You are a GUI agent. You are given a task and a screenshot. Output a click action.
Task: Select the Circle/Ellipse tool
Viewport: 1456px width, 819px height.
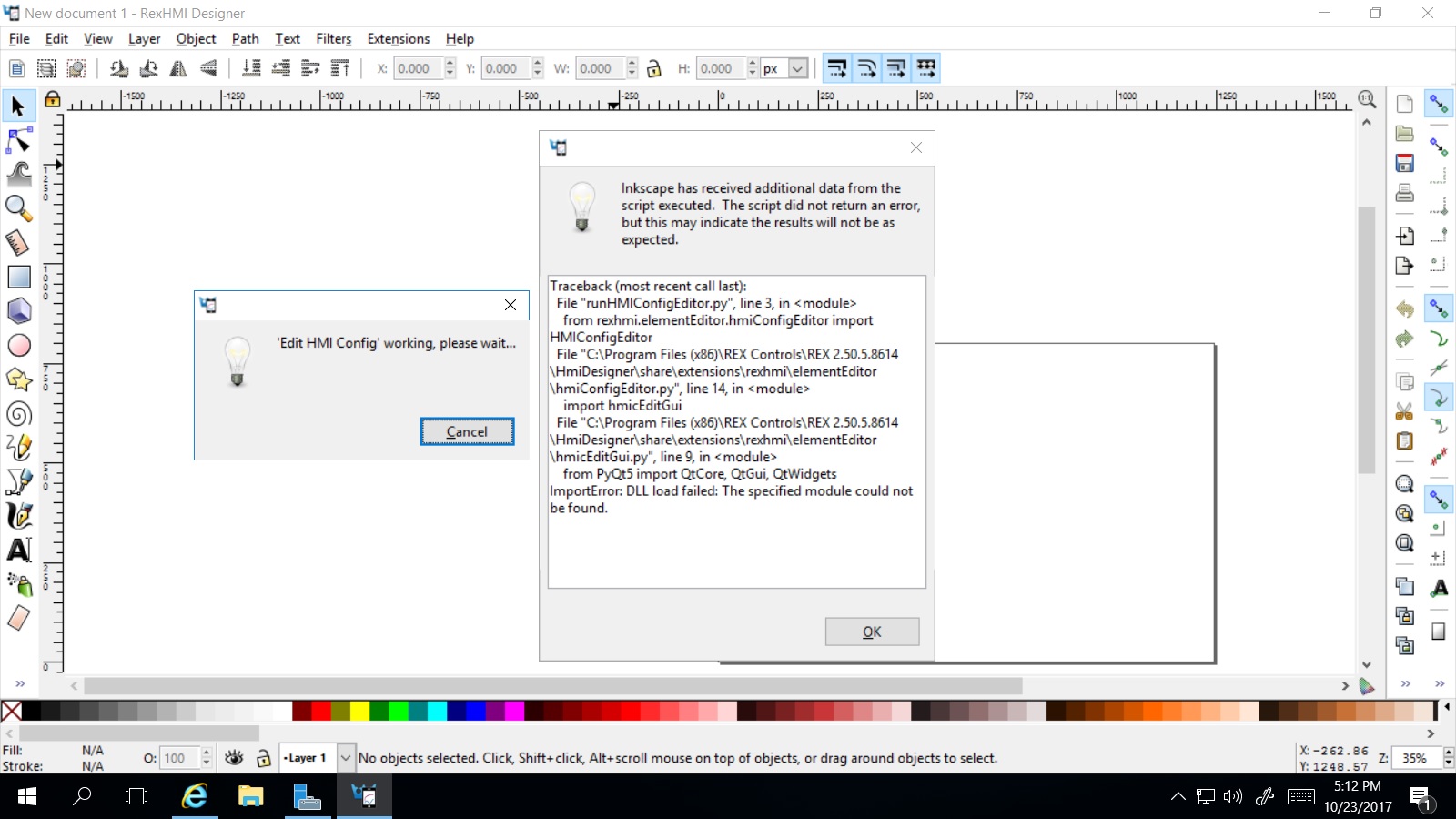click(18, 346)
